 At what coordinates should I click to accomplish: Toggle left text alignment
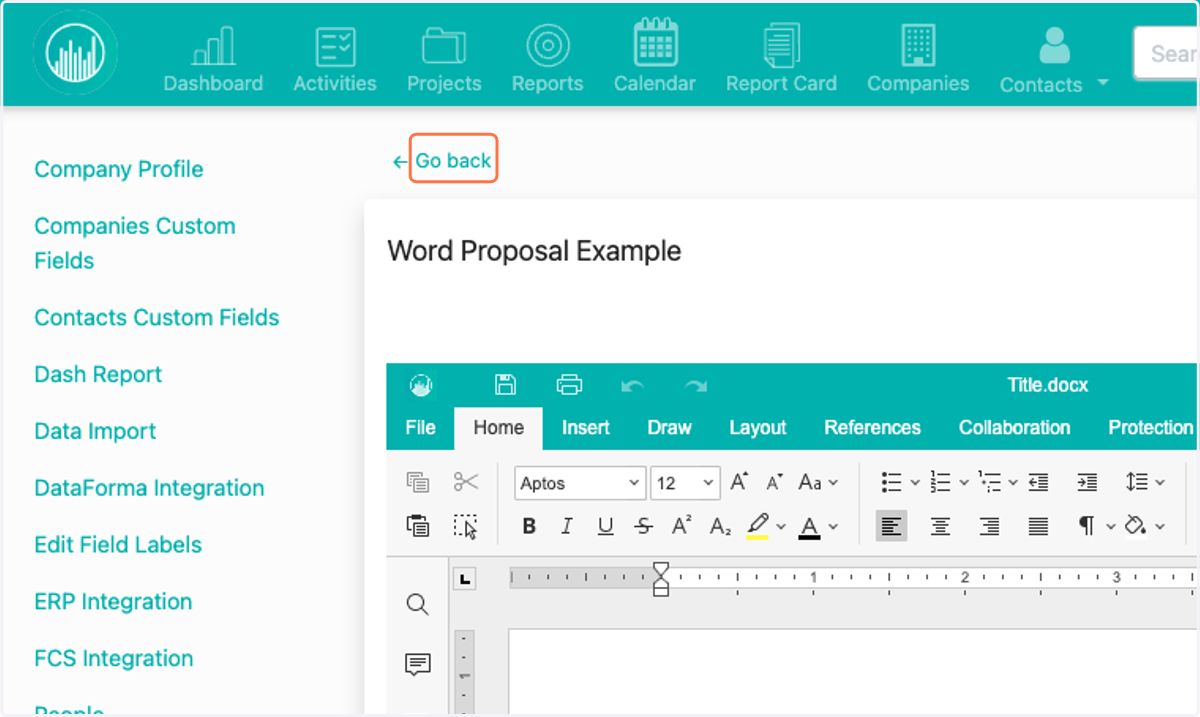pyautogui.click(x=892, y=526)
